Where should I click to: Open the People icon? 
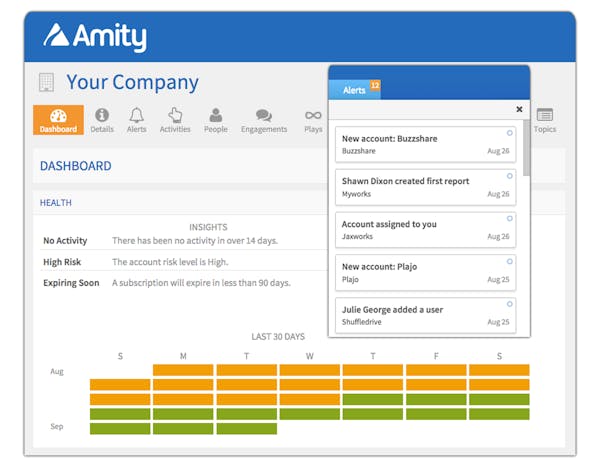[216, 115]
